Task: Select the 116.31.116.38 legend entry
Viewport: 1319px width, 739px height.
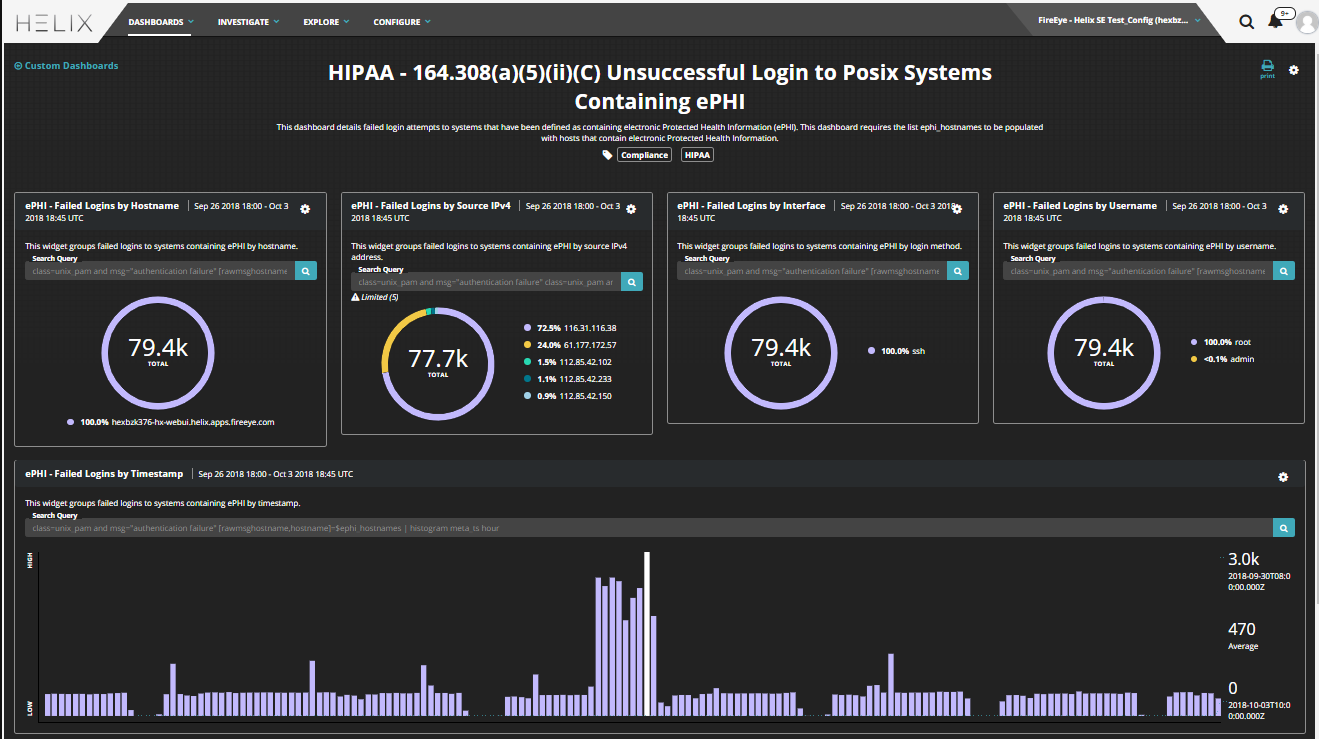Action: click(x=569, y=328)
